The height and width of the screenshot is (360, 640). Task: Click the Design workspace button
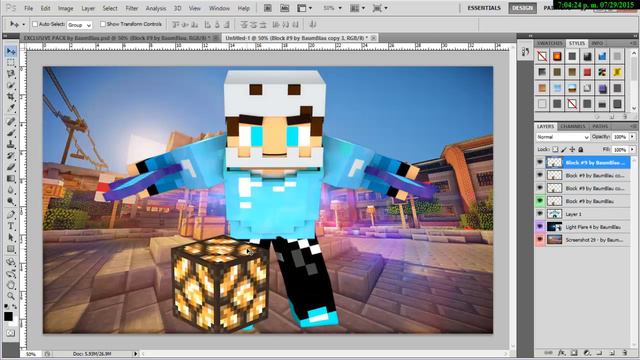[522, 8]
